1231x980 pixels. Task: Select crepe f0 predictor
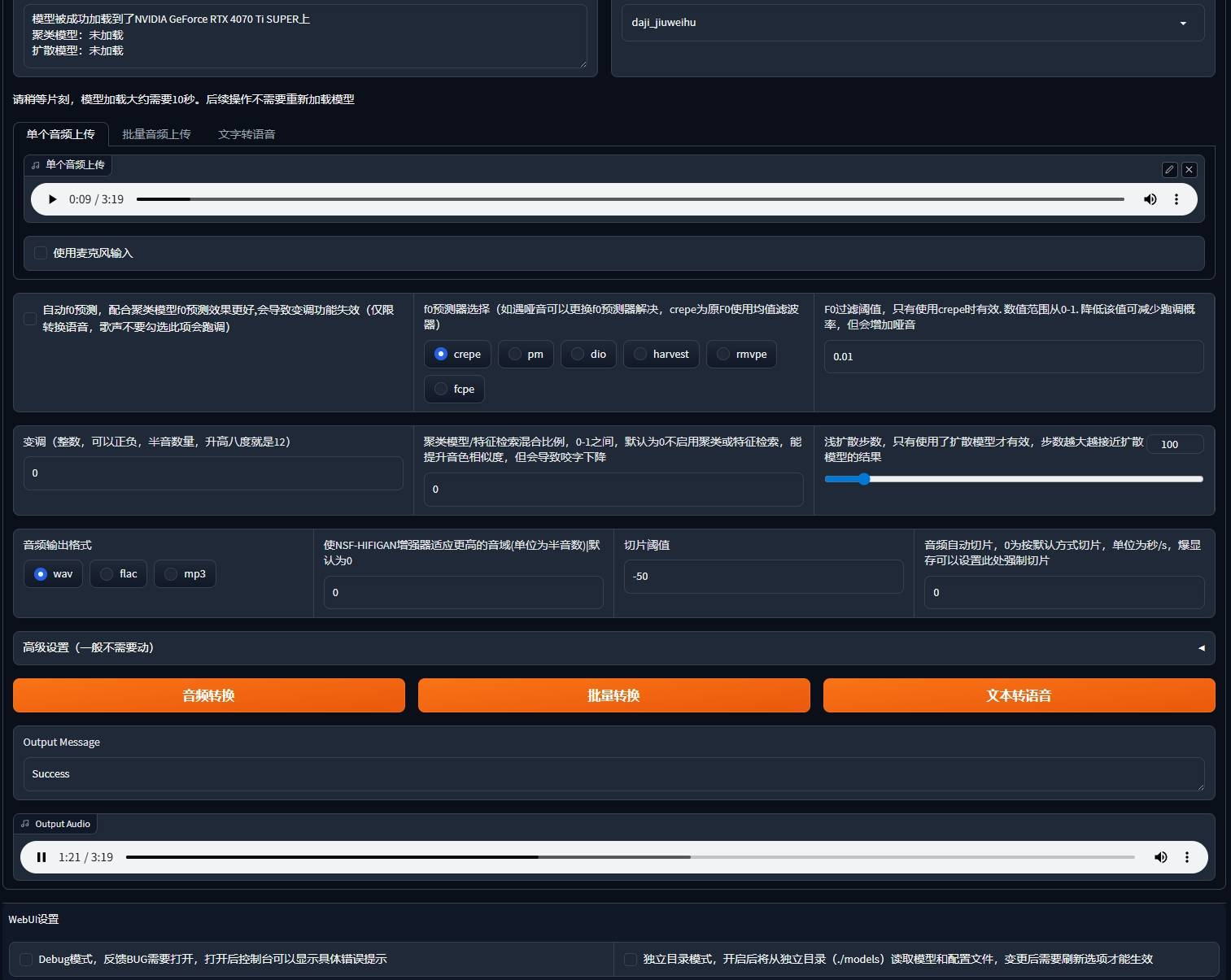click(457, 355)
